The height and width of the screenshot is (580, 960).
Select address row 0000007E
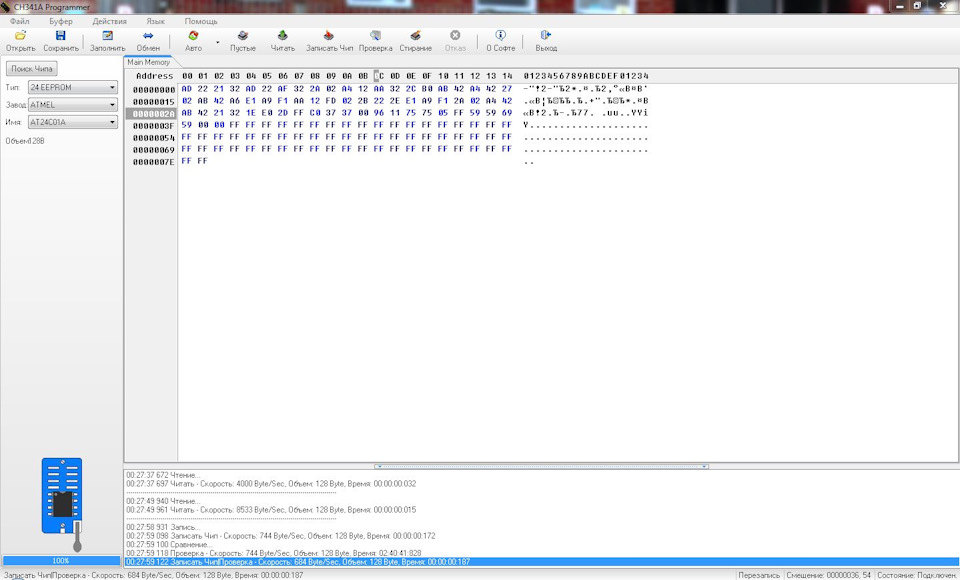(153, 162)
